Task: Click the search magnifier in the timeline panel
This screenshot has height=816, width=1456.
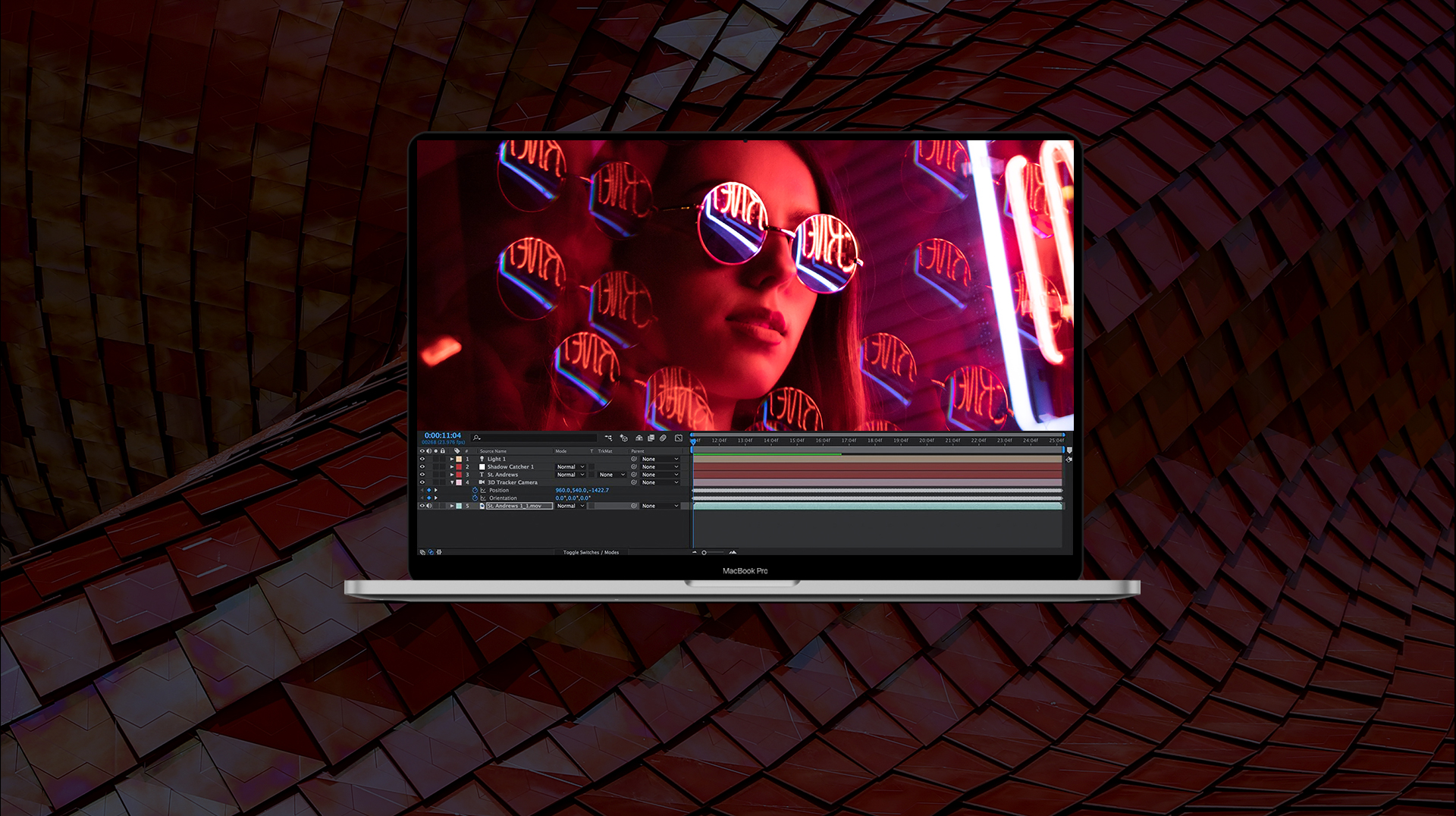Action: click(x=475, y=438)
